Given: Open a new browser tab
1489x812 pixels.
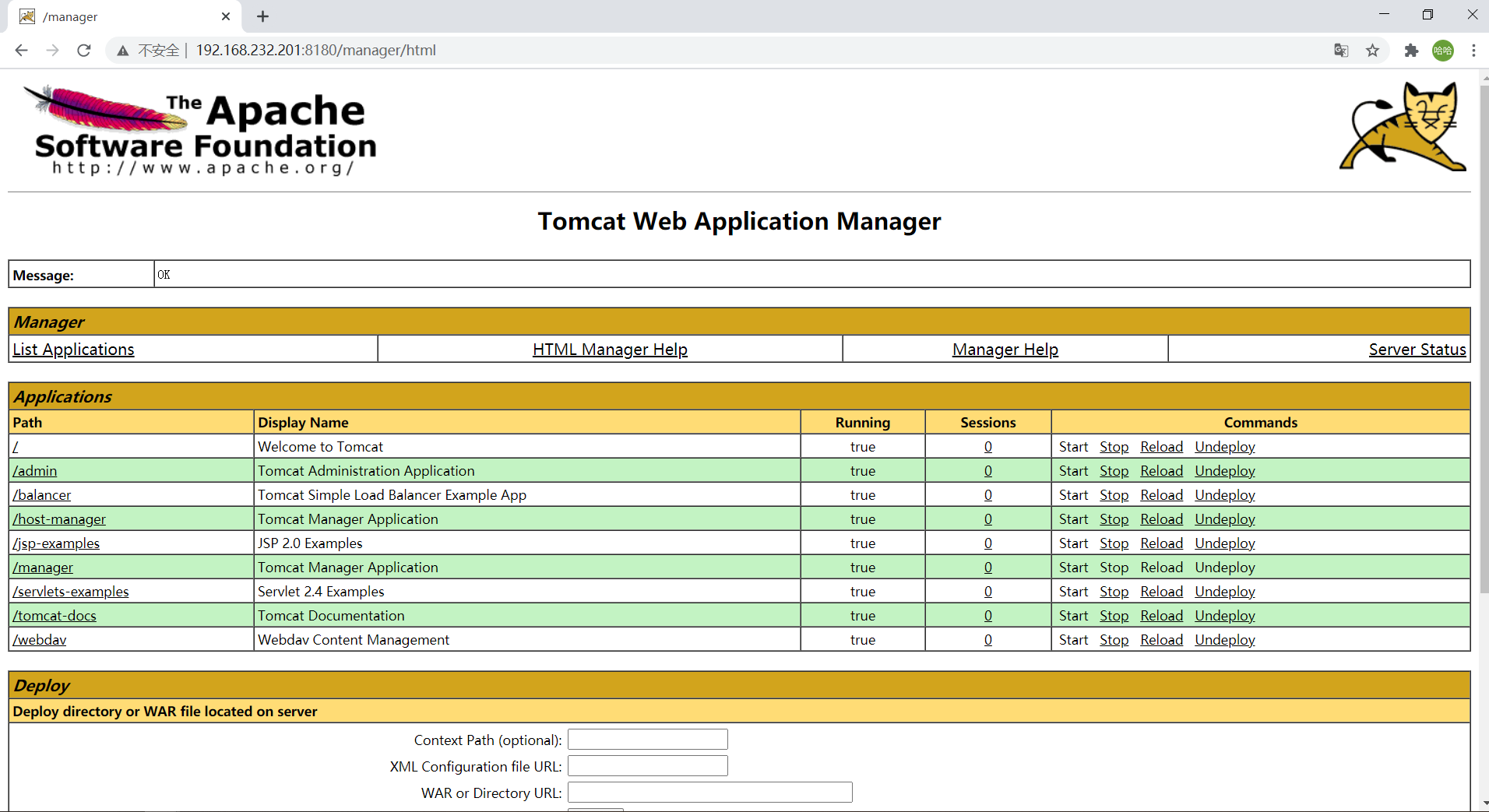Looking at the screenshot, I should click(262, 16).
